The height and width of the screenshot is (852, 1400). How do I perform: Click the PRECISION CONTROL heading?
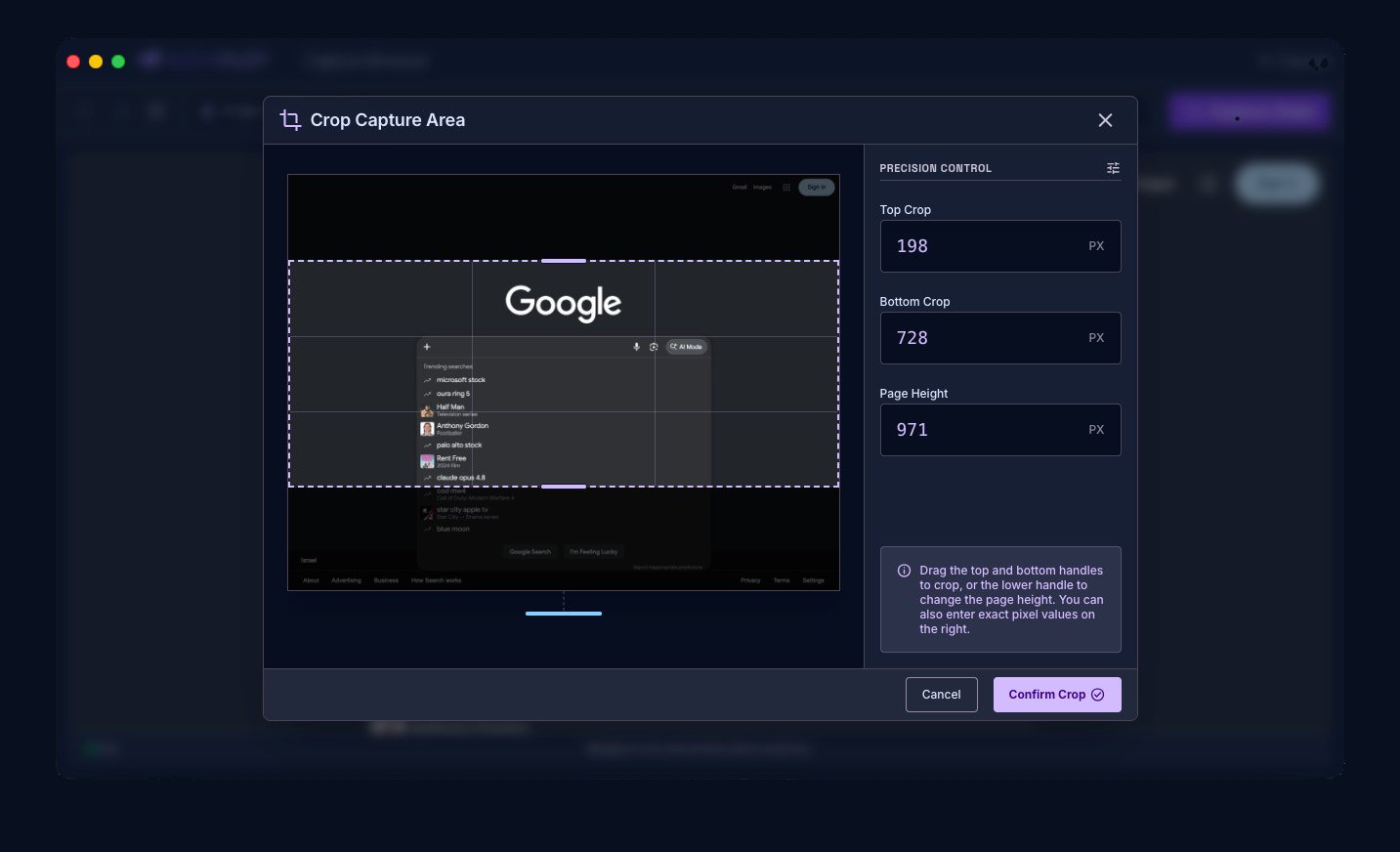point(935,168)
